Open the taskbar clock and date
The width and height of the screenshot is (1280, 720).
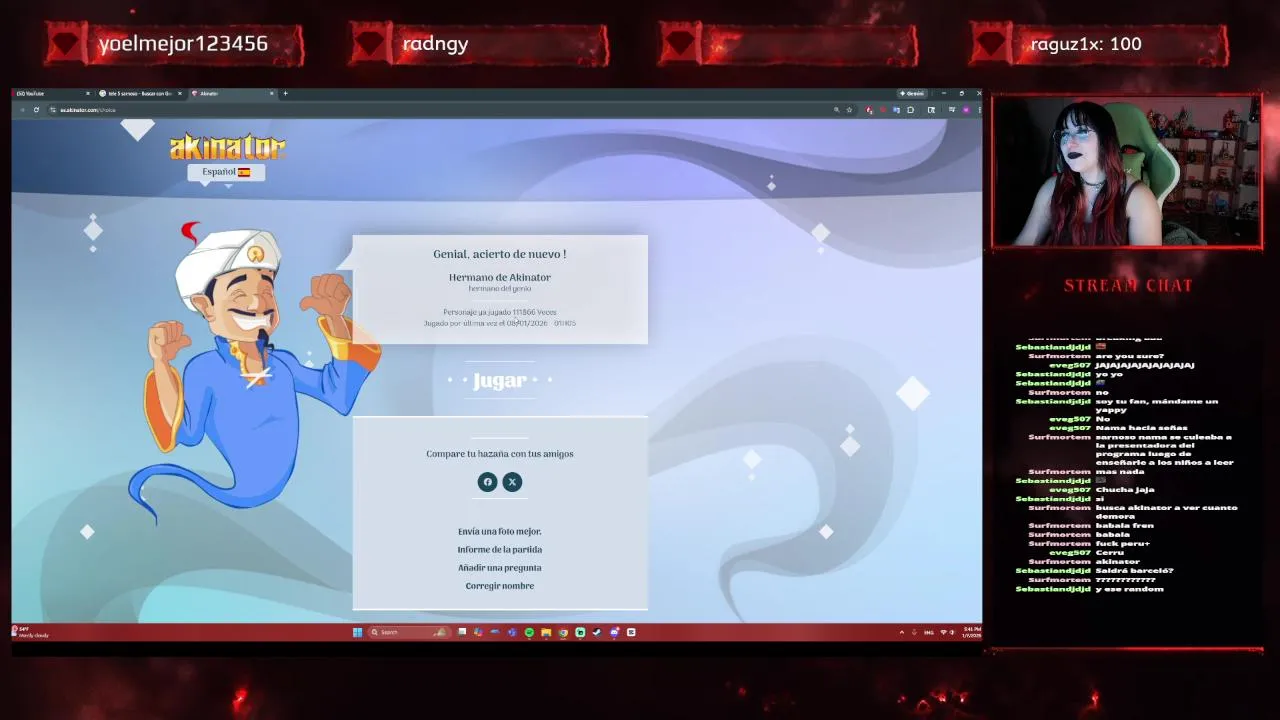coord(972,632)
